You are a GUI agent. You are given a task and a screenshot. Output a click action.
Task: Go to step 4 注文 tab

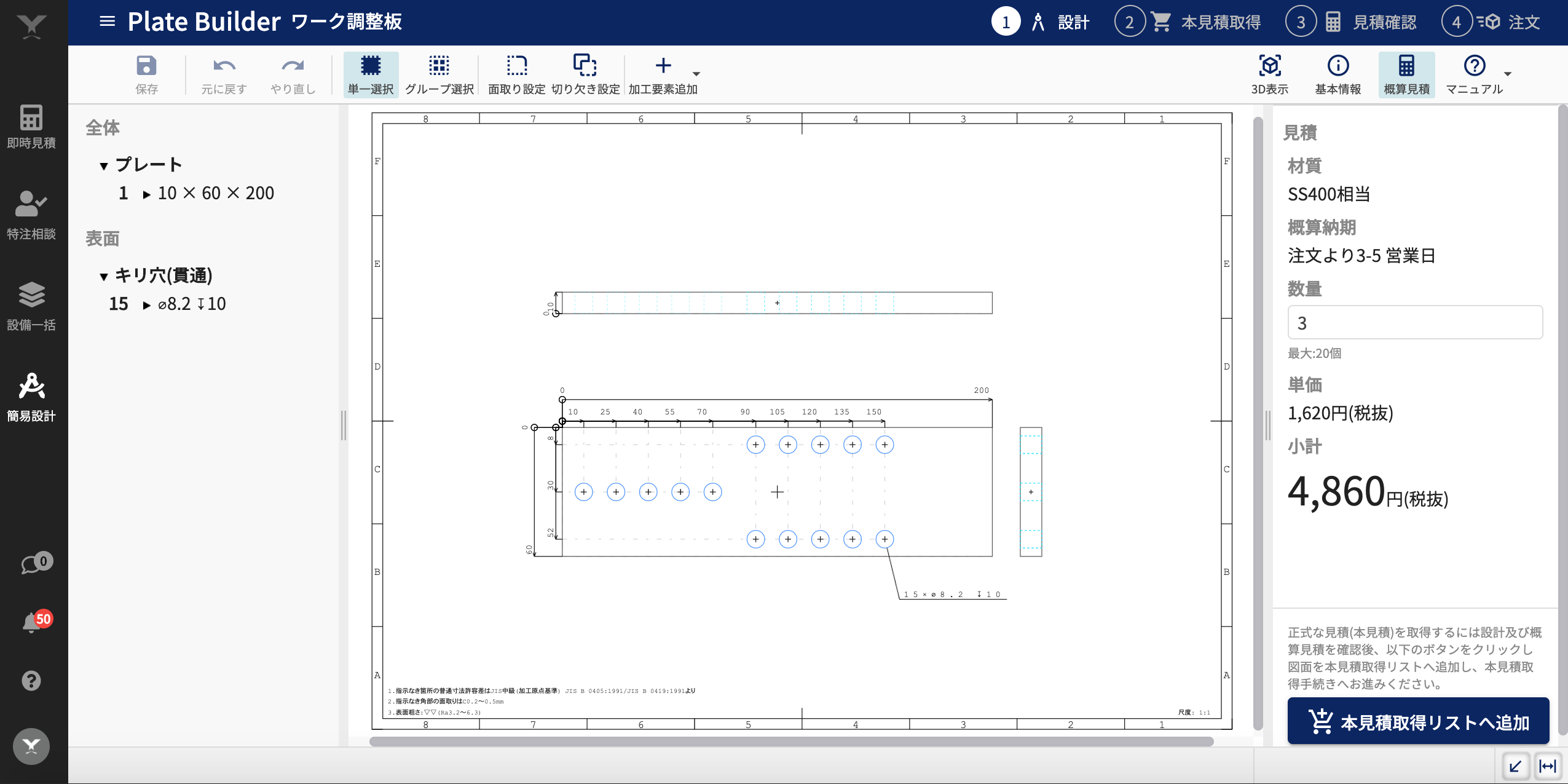click(1491, 22)
